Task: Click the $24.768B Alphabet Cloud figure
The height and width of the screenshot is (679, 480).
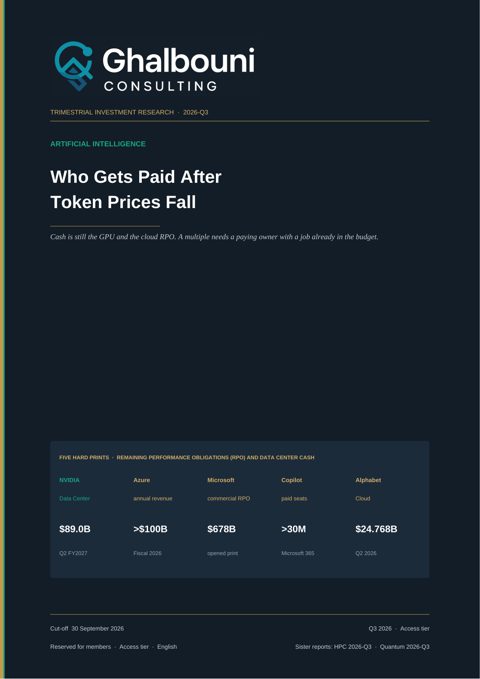Action: point(376,529)
